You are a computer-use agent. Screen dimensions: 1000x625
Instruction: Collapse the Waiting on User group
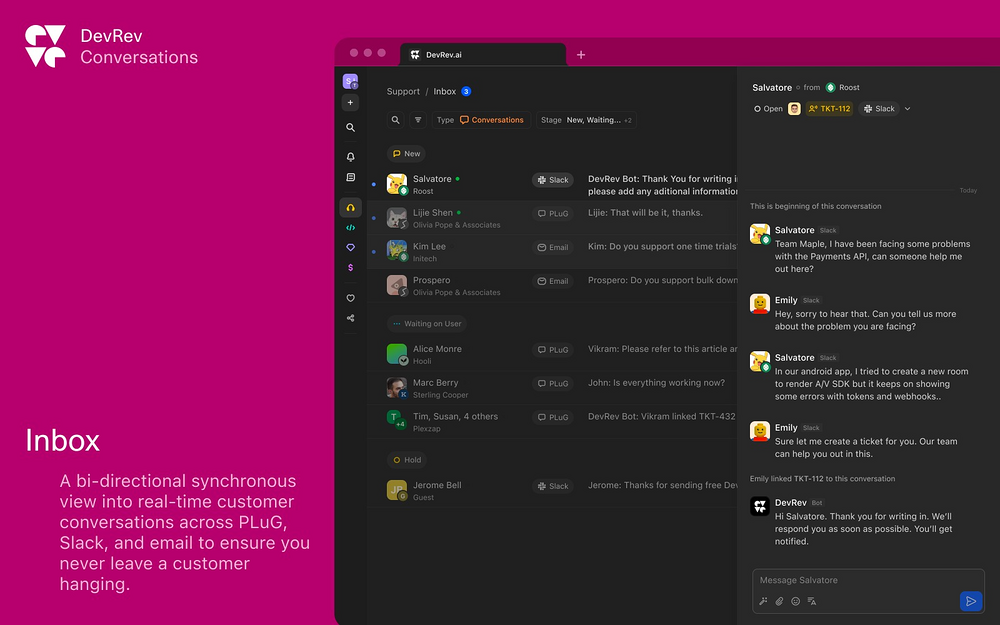point(427,323)
